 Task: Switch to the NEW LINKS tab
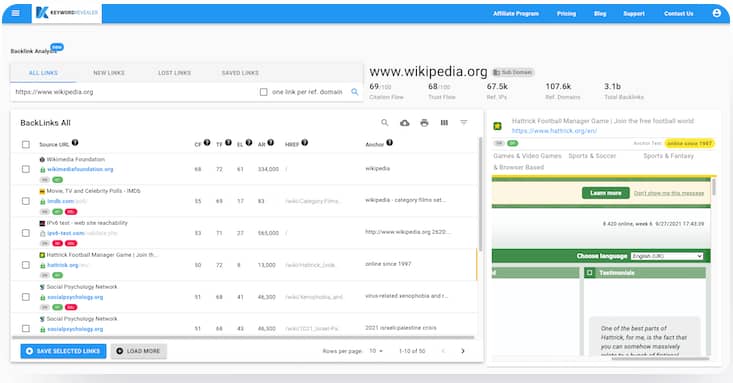108,73
